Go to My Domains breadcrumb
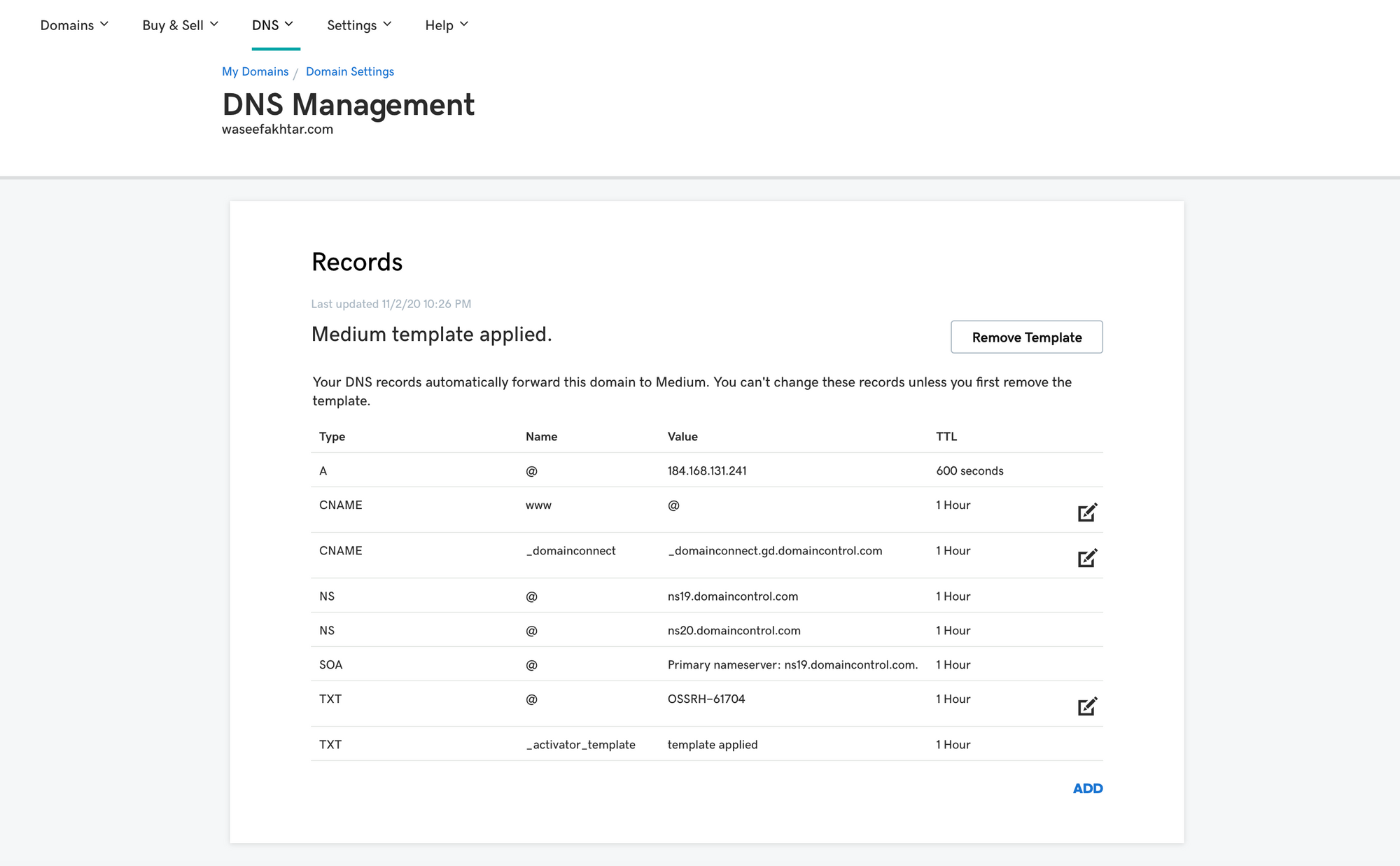The height and width of the screenshot is (866, 1400). [x=255, y=71]
